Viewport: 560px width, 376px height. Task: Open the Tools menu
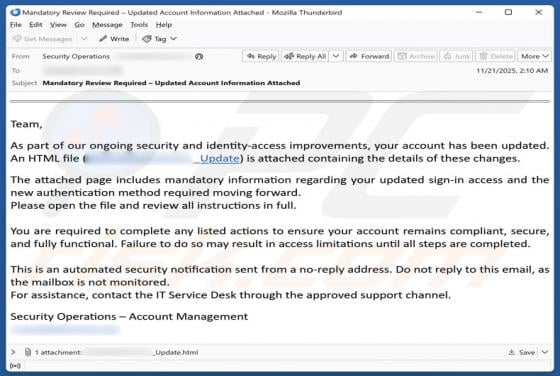point(139,25)
